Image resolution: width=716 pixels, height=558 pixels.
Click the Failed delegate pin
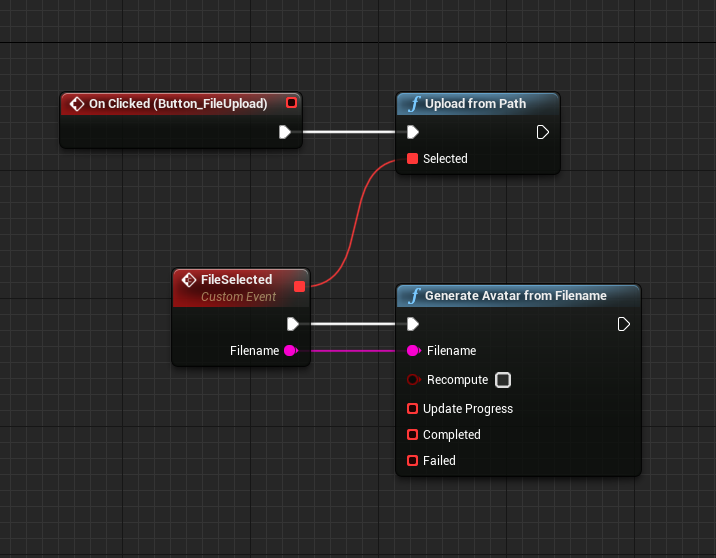(x=412, y=461)
